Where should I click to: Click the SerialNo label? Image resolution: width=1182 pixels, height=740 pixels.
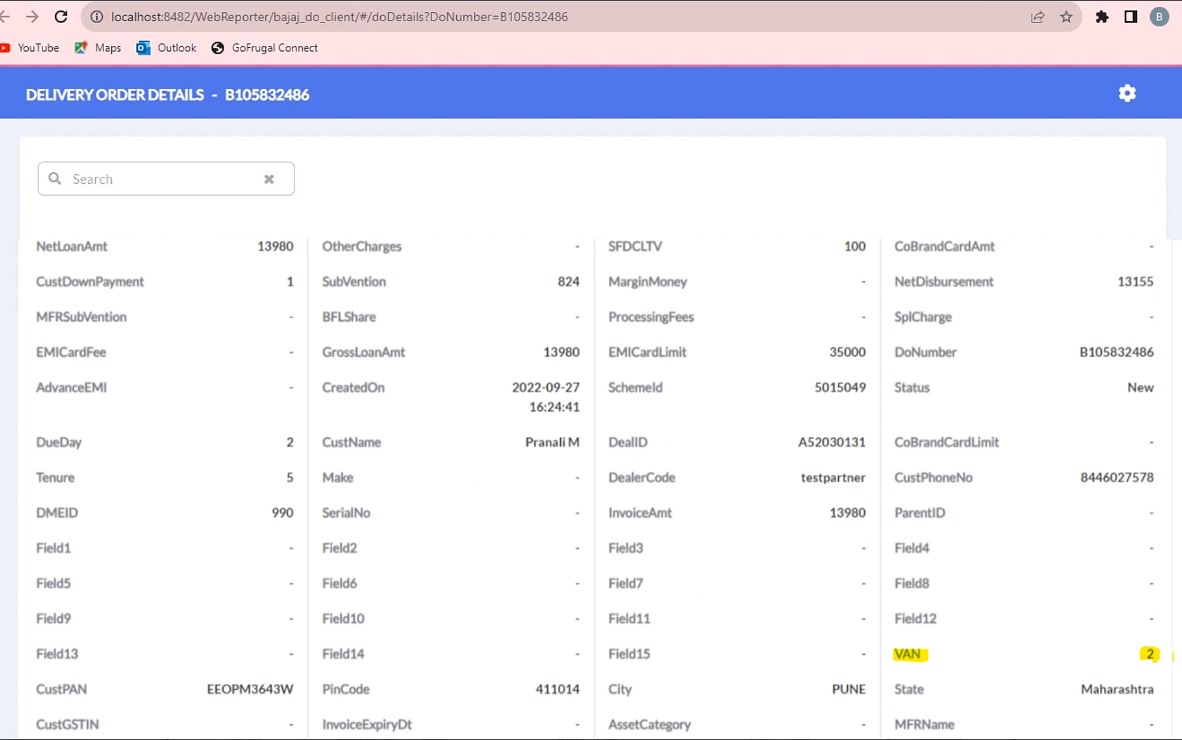pyautogui.click(x=346, y=513)
